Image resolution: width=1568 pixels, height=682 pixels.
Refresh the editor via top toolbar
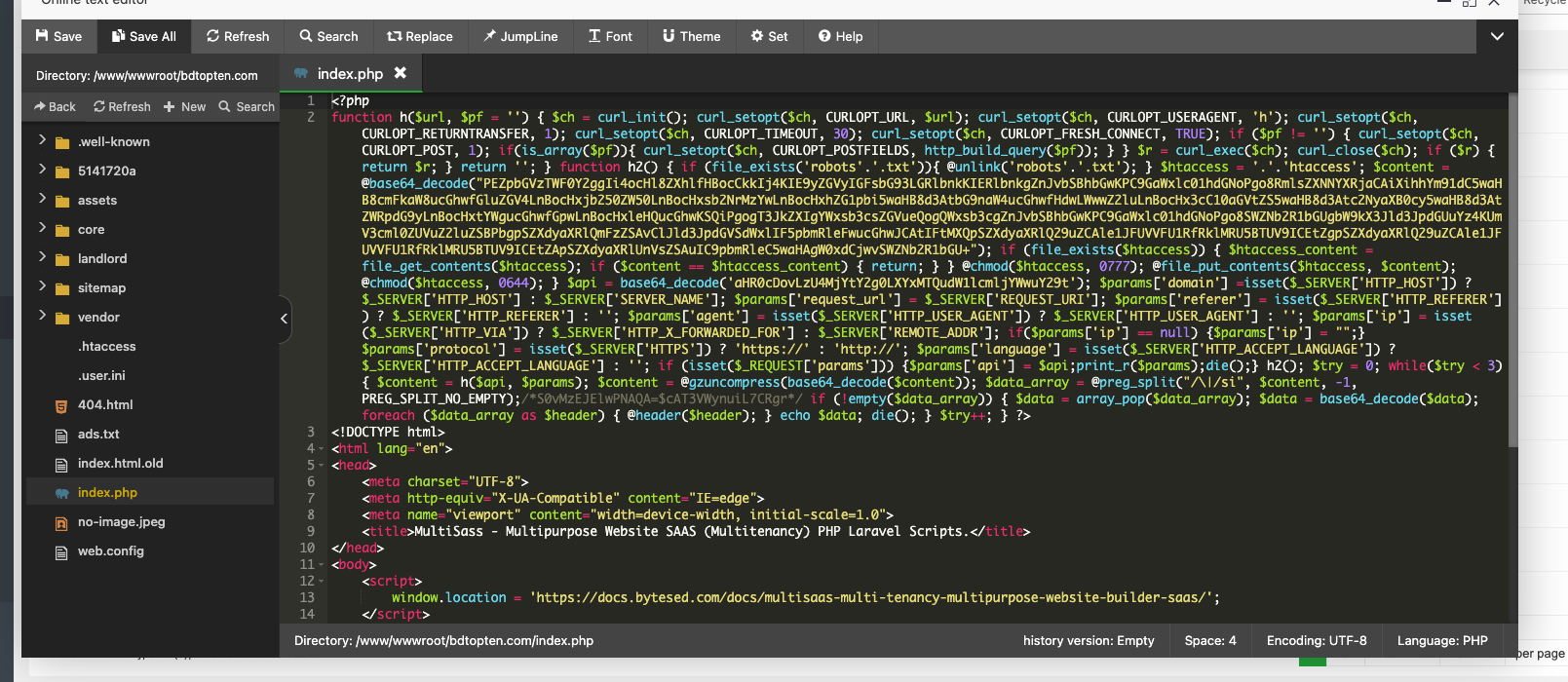coord(238,36)
